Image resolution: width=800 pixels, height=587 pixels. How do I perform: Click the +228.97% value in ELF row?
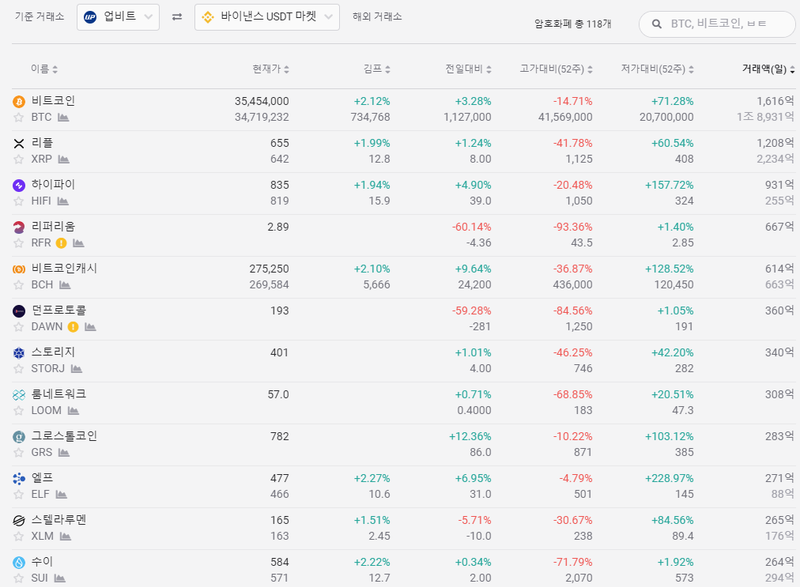pos(669,478)
